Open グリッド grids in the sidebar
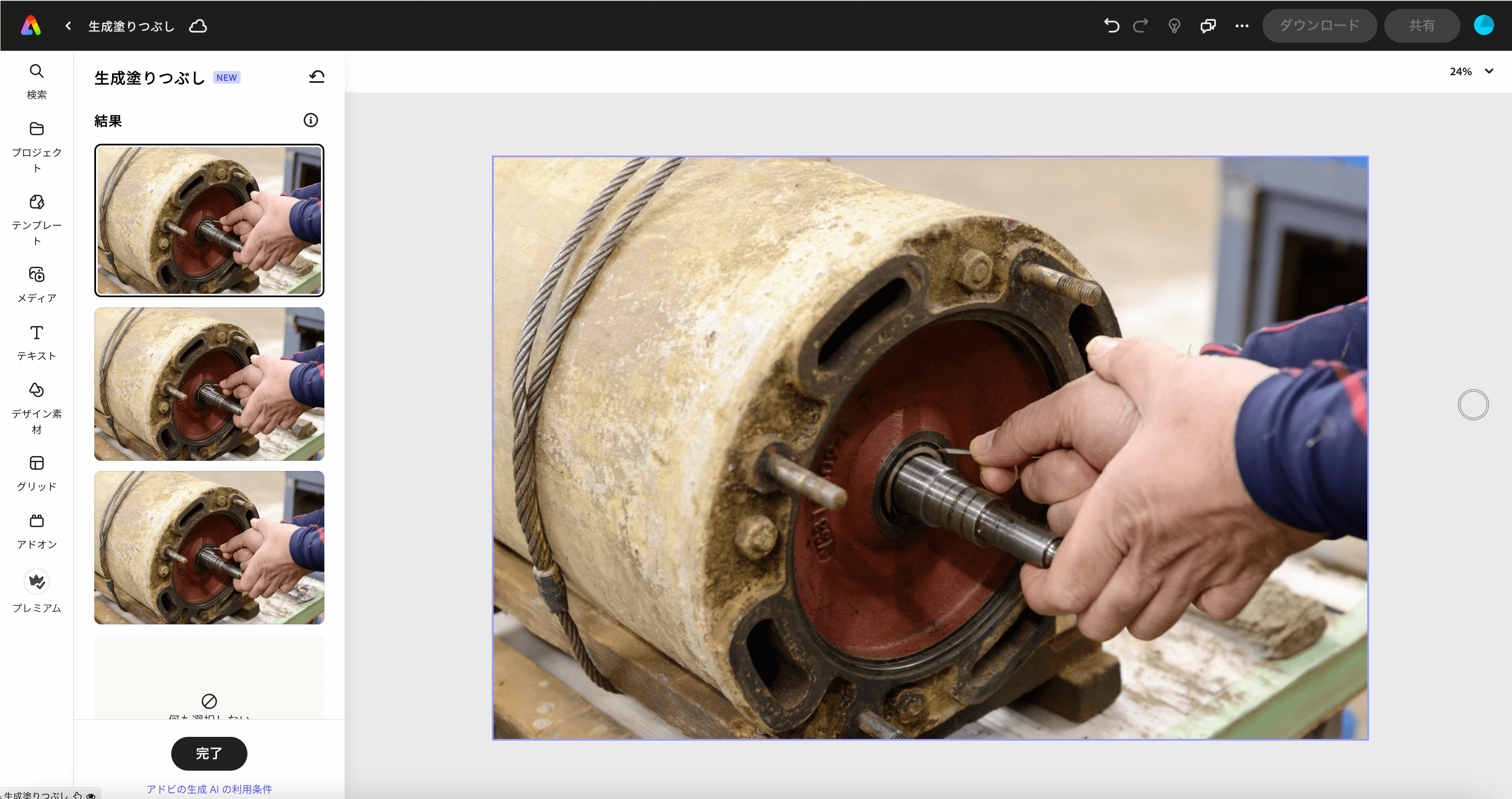Viewport: 1512px width, 799px height. [x=36, y=473]
